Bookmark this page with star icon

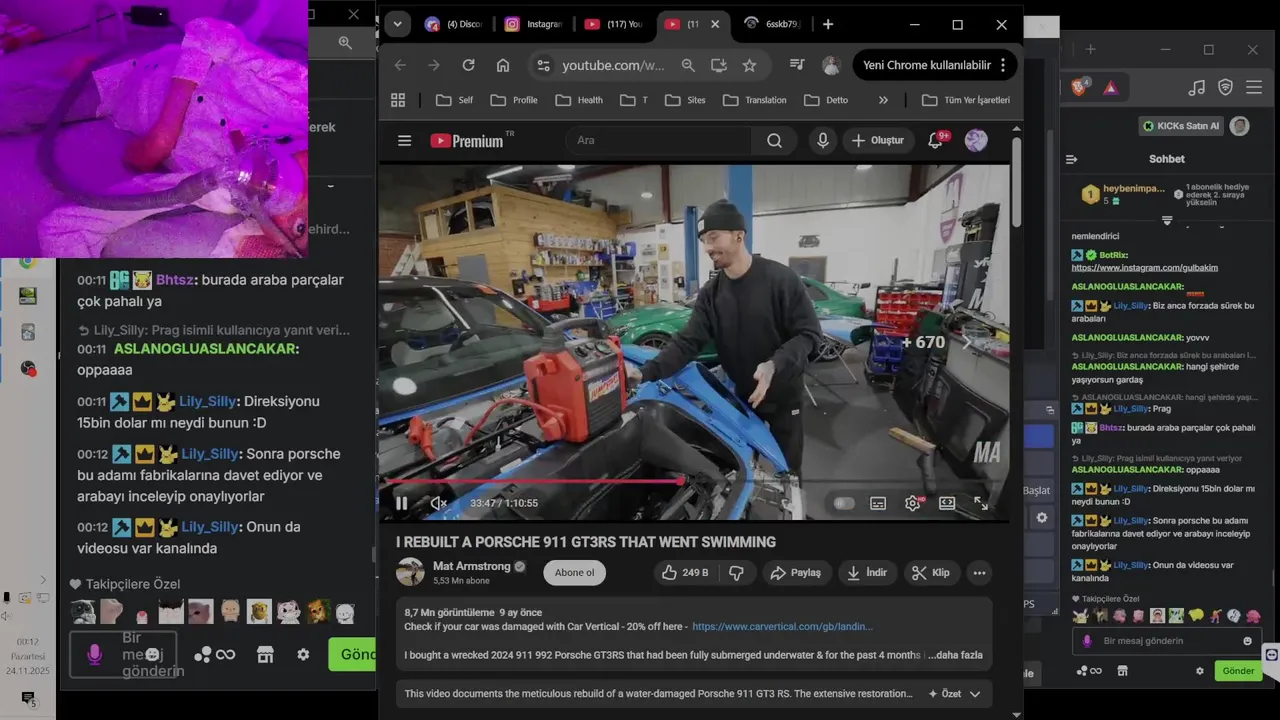pyautogui.click(x=749, y=65)
